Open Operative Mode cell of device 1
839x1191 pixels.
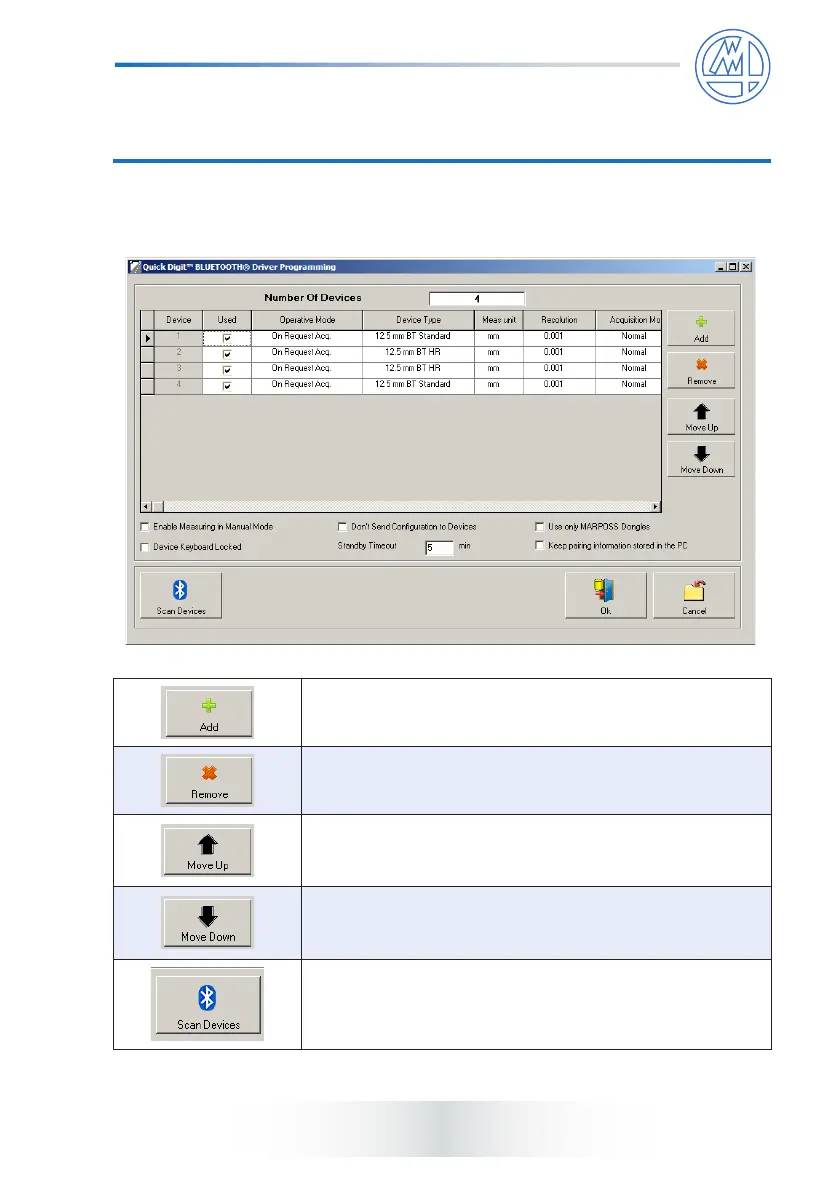307,336
